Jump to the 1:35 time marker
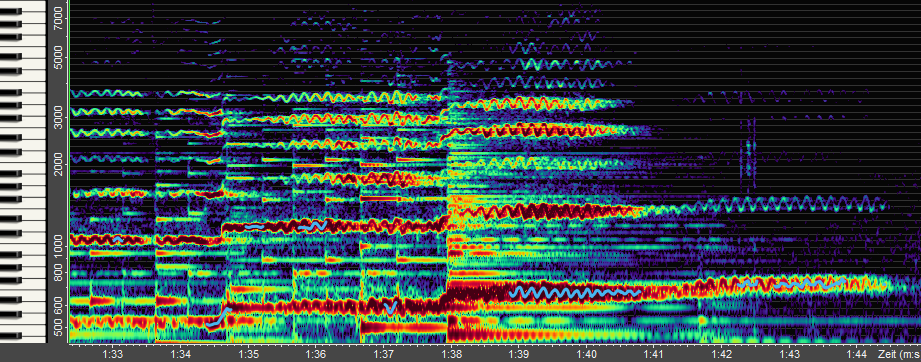 248,355
